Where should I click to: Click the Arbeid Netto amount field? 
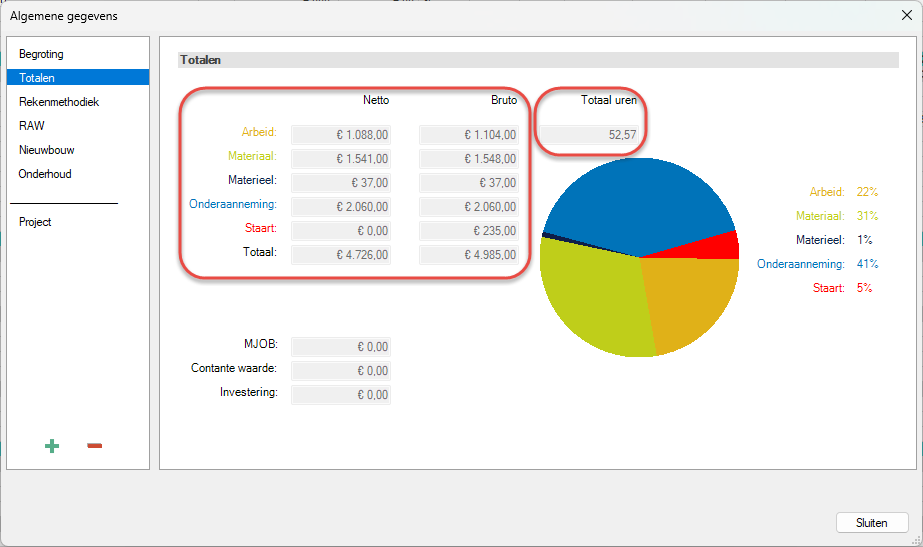[x=341, y=134]
